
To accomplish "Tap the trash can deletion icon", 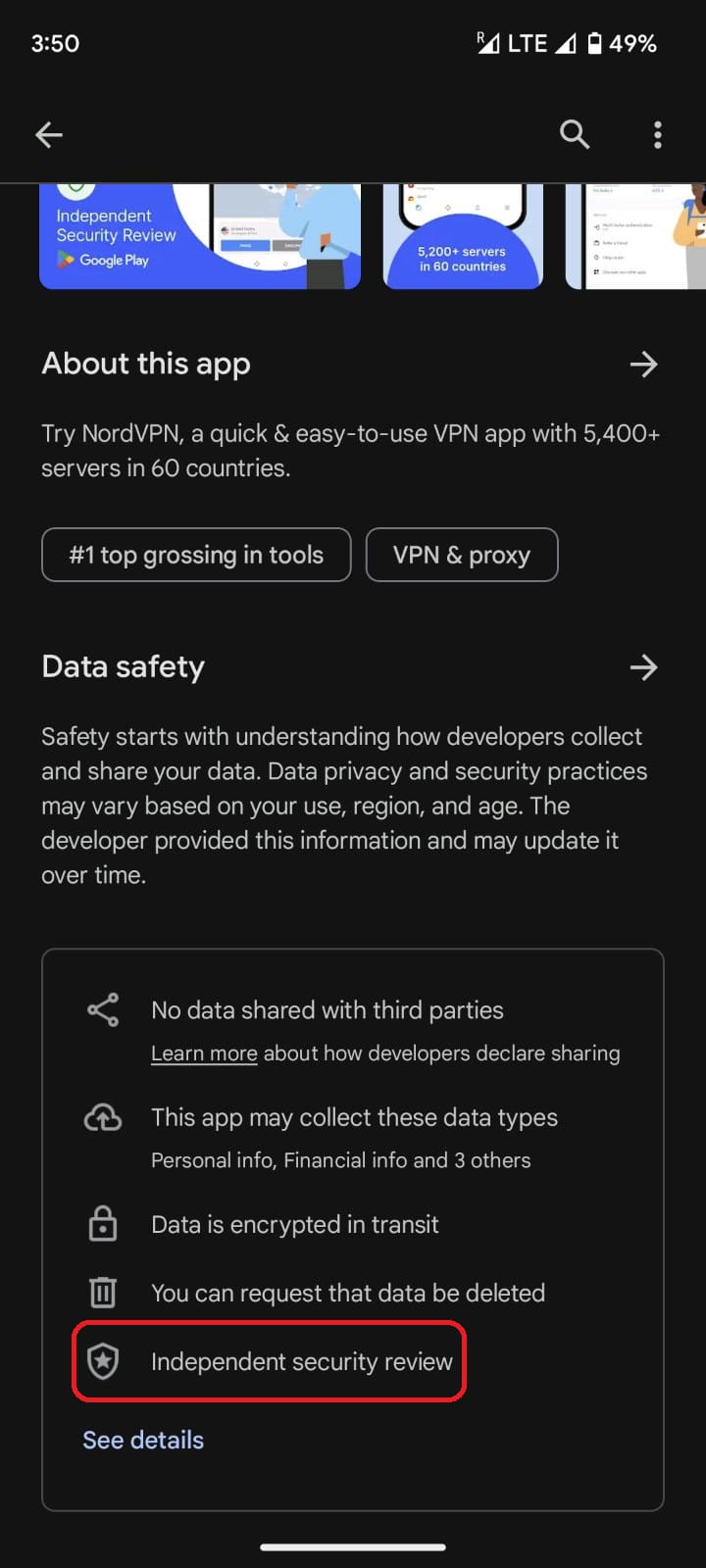I will (x=103, y=1293).
